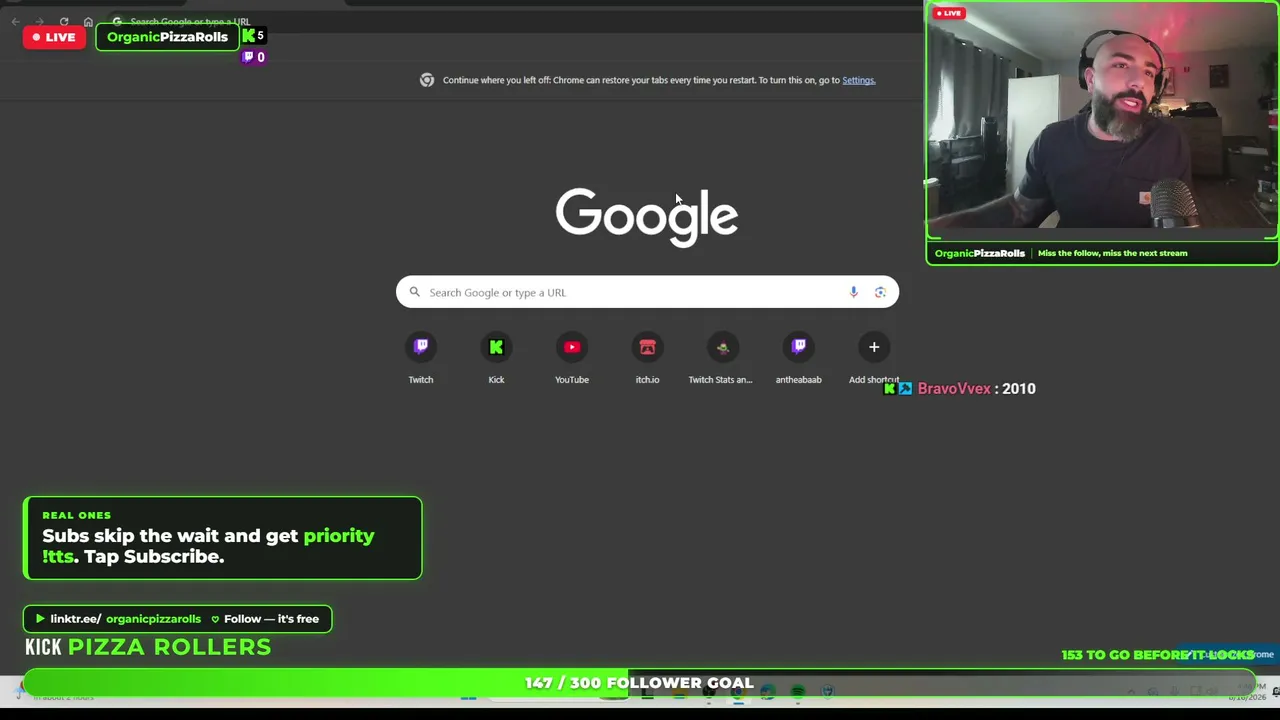Launch Google Lens image search icon

point(880,292)
